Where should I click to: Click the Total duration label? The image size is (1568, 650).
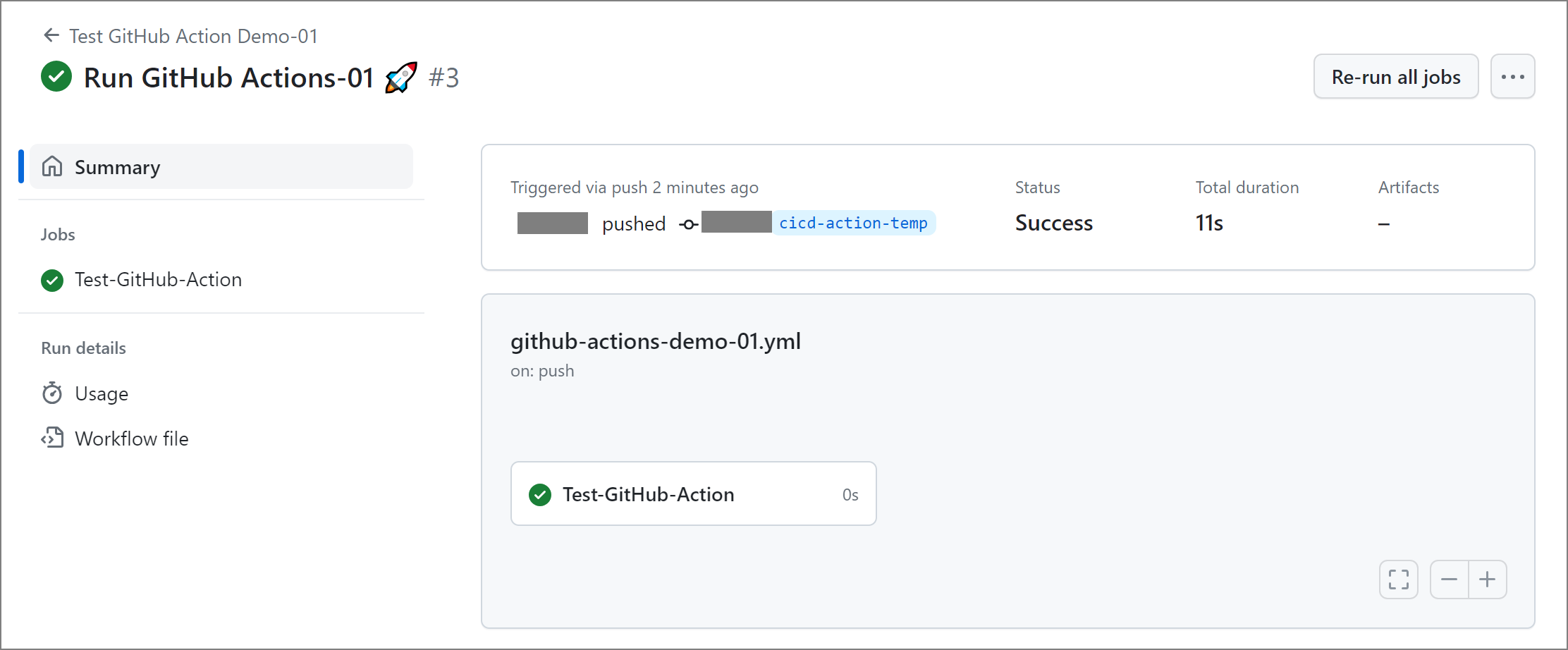click(1247, 188)
